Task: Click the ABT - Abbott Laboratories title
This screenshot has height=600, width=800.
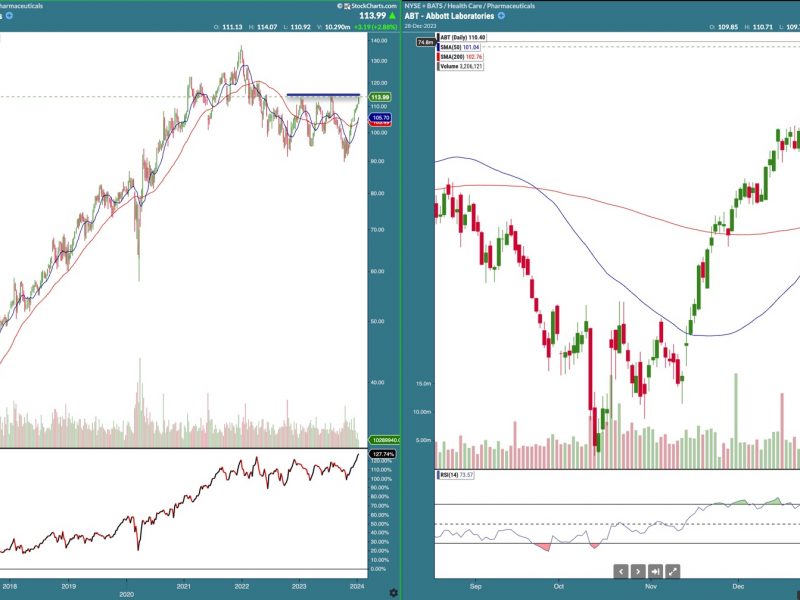Action: [x=449, y=16]
